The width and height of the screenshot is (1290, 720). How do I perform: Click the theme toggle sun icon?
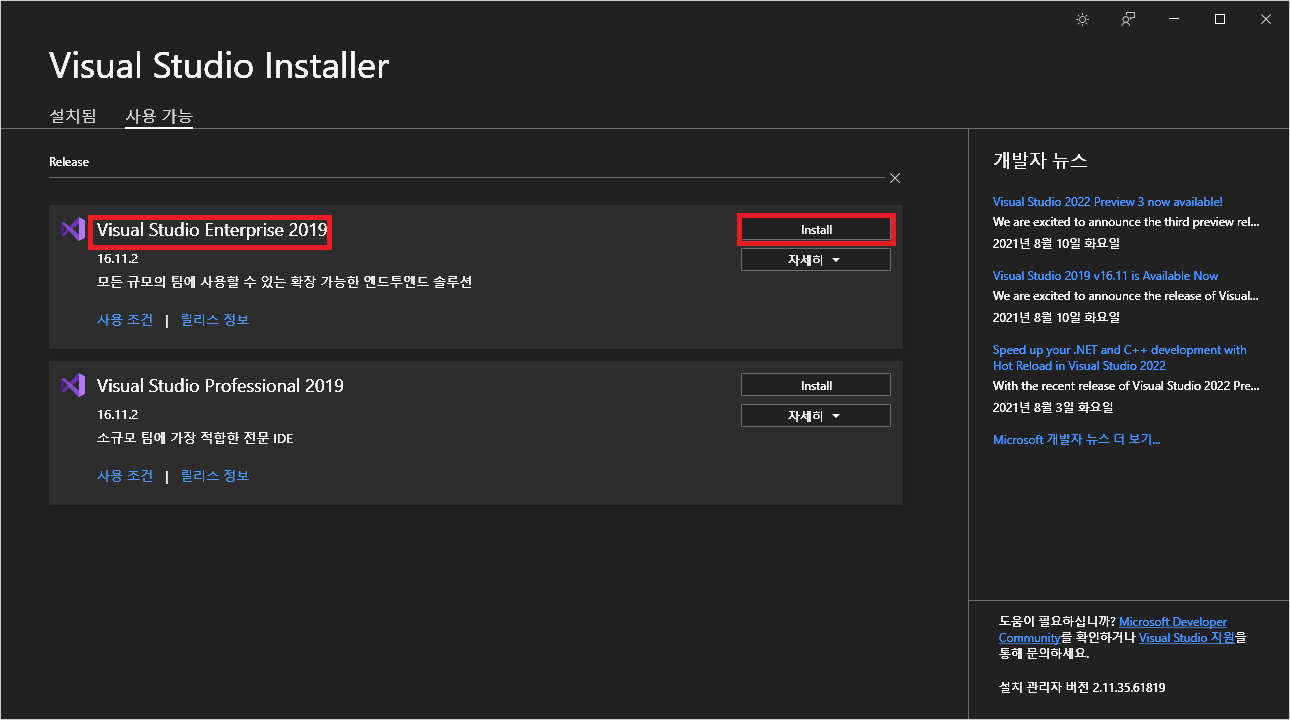click(x=1082, y=19)
